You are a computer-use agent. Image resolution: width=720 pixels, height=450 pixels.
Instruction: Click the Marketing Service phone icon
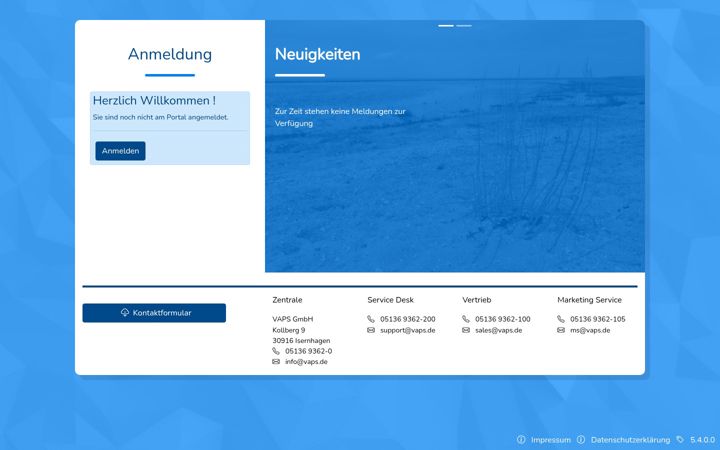(x=561, y=319)
